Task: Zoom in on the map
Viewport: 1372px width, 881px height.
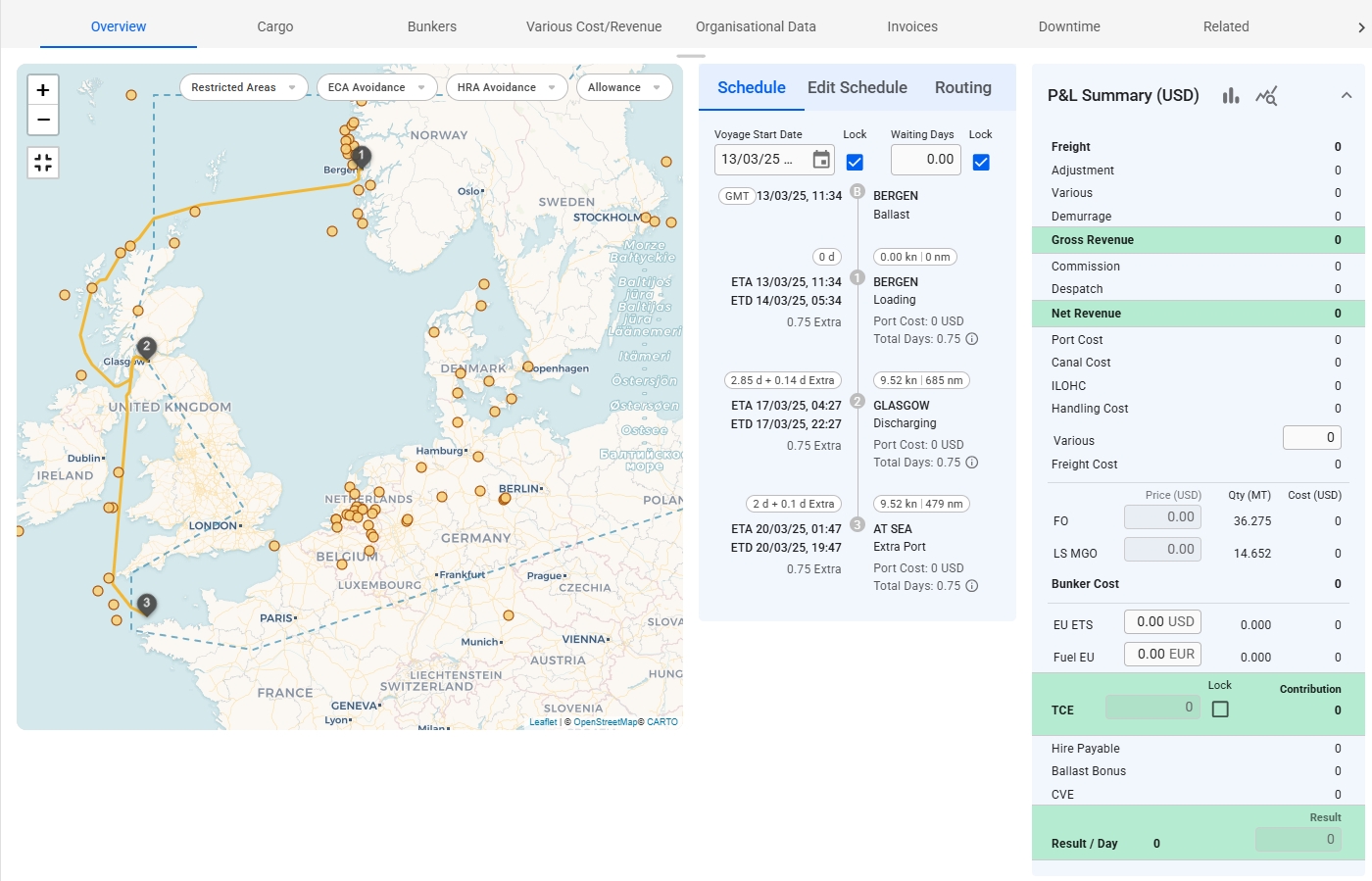Action: coord(43,90)
